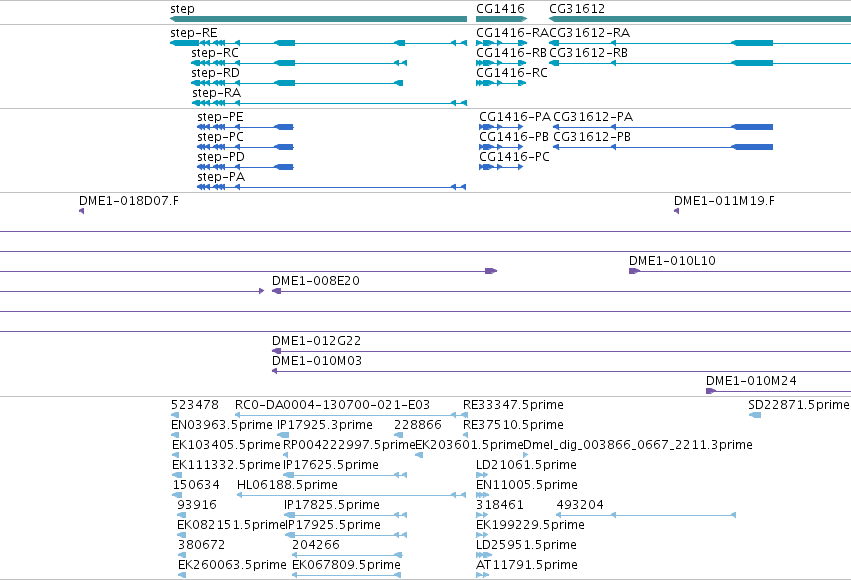Click EST AT11791.5prime
Viewport: 851px width, 580px height.
(526, 566)
